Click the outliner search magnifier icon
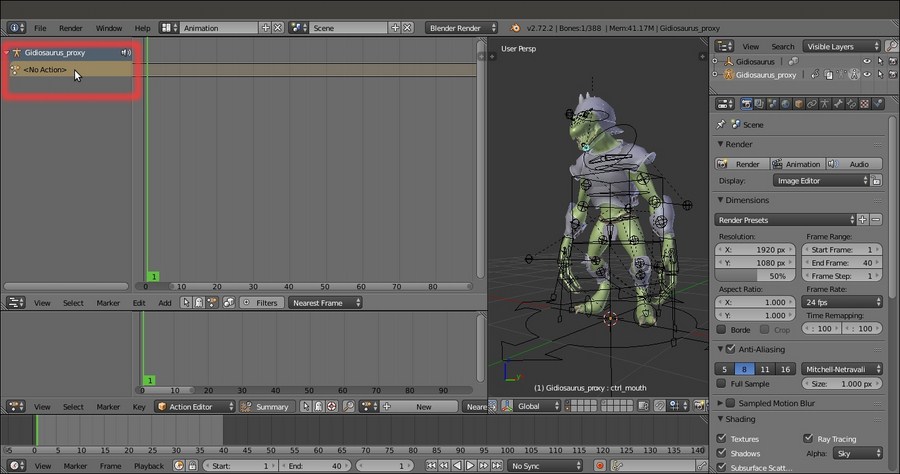This screenshot has width=900, height=474. (x=891, y=46)
